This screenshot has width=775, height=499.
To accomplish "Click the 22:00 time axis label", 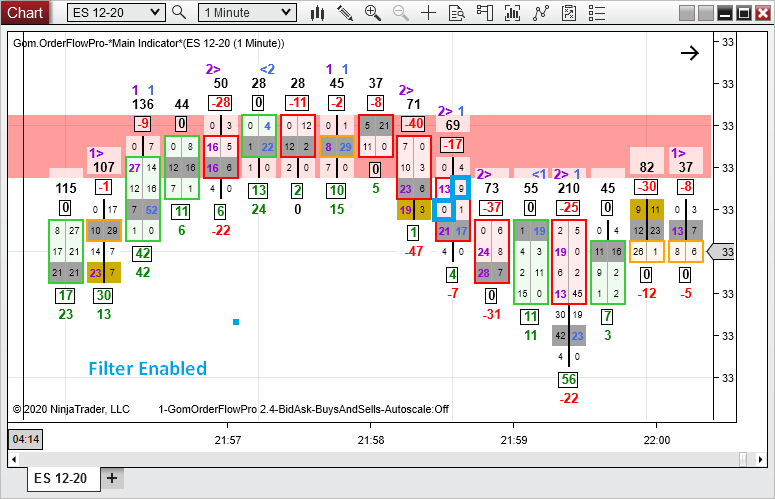I will (657, 440).
